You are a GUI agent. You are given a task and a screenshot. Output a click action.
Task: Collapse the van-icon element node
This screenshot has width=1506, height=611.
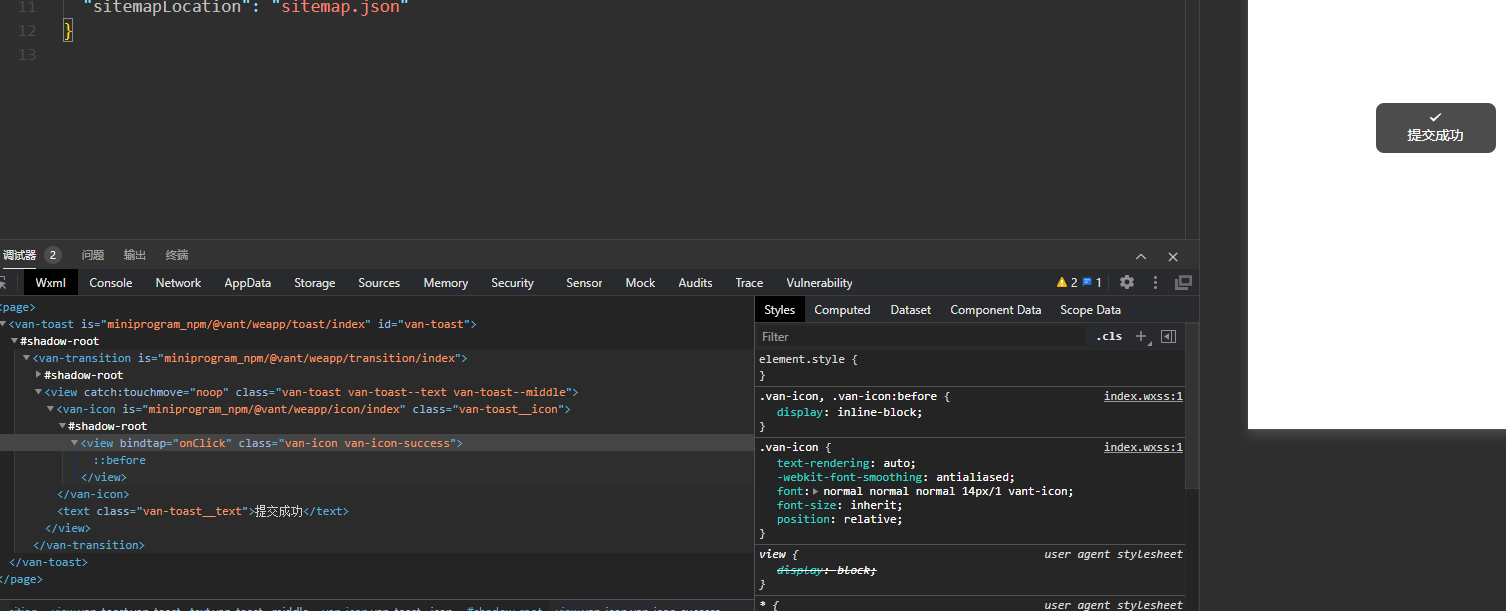tap(51, 409)
